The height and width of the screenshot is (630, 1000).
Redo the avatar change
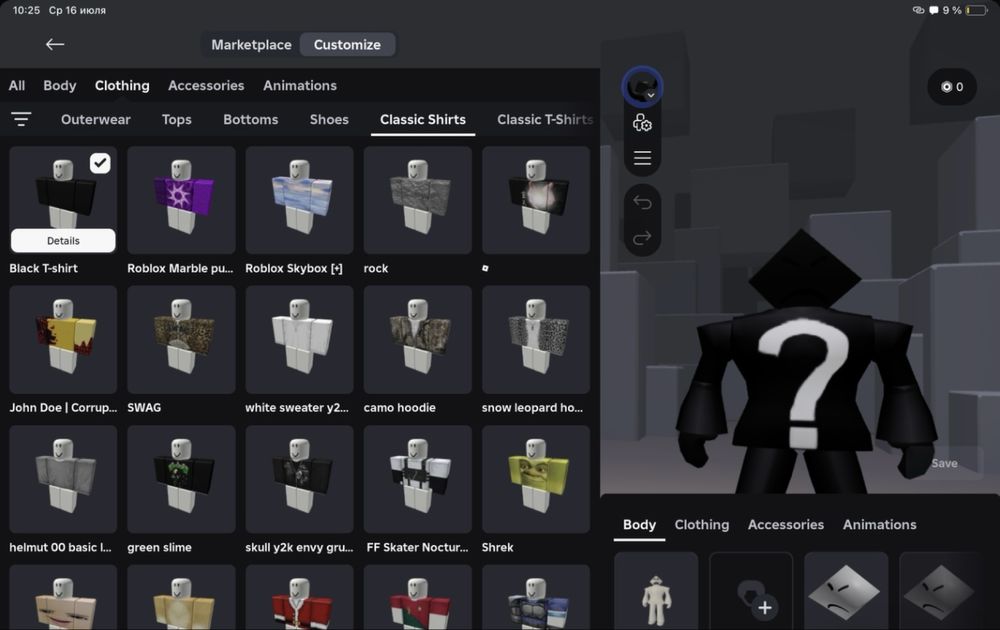tap(642, 238)
